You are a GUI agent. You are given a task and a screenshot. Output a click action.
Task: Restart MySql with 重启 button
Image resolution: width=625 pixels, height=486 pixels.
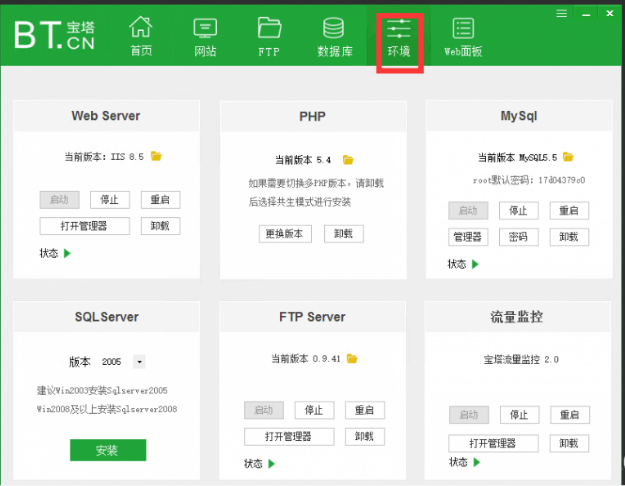[569, 211]
